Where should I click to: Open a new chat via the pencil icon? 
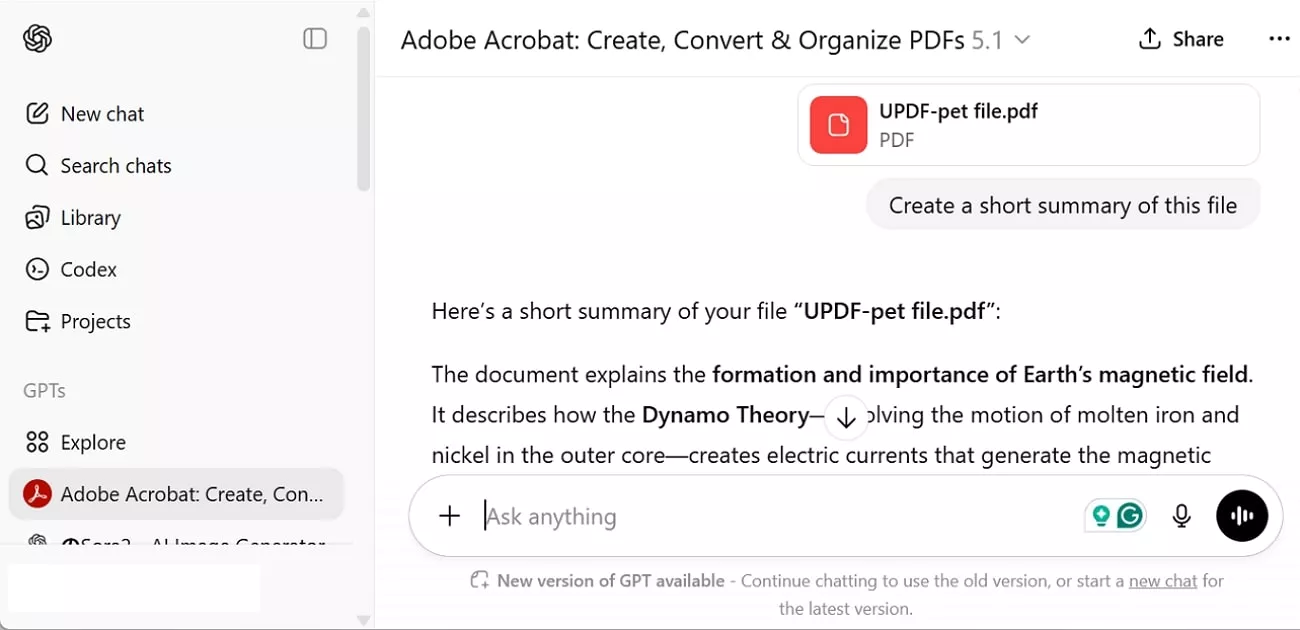(x=38, y=113)
